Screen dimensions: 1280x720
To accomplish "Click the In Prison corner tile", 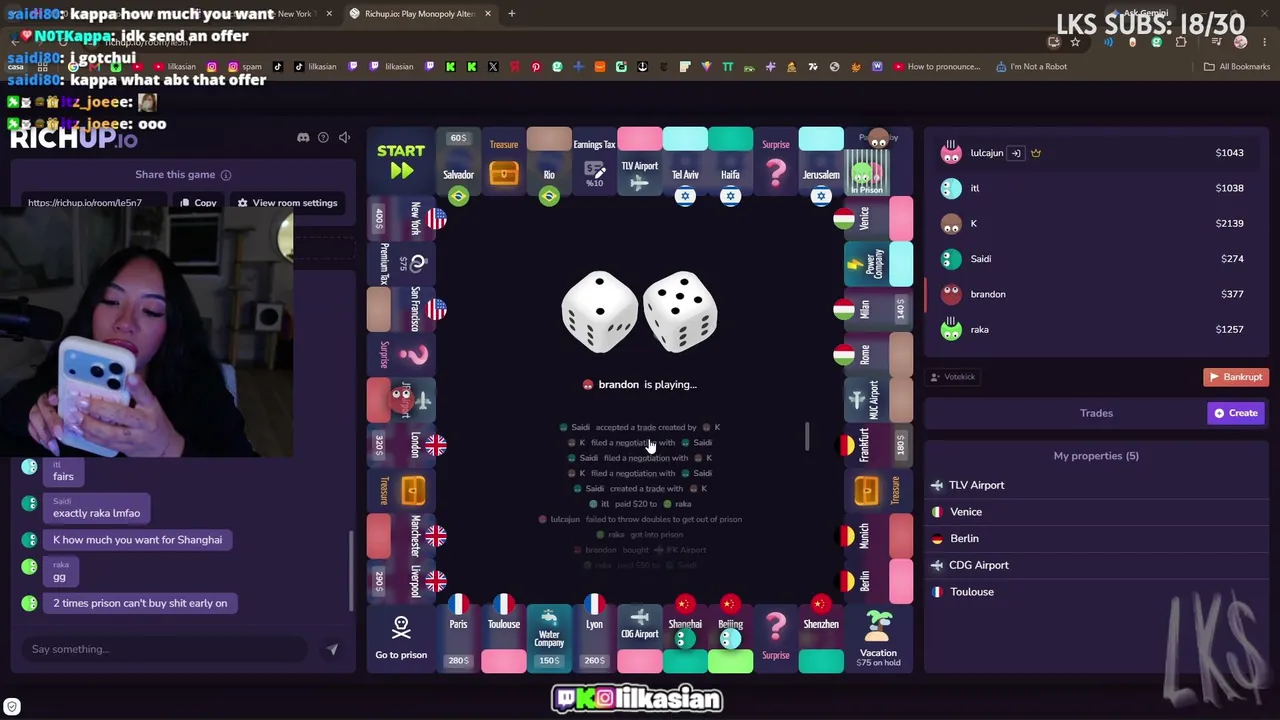I will click(x=878, y=161).
